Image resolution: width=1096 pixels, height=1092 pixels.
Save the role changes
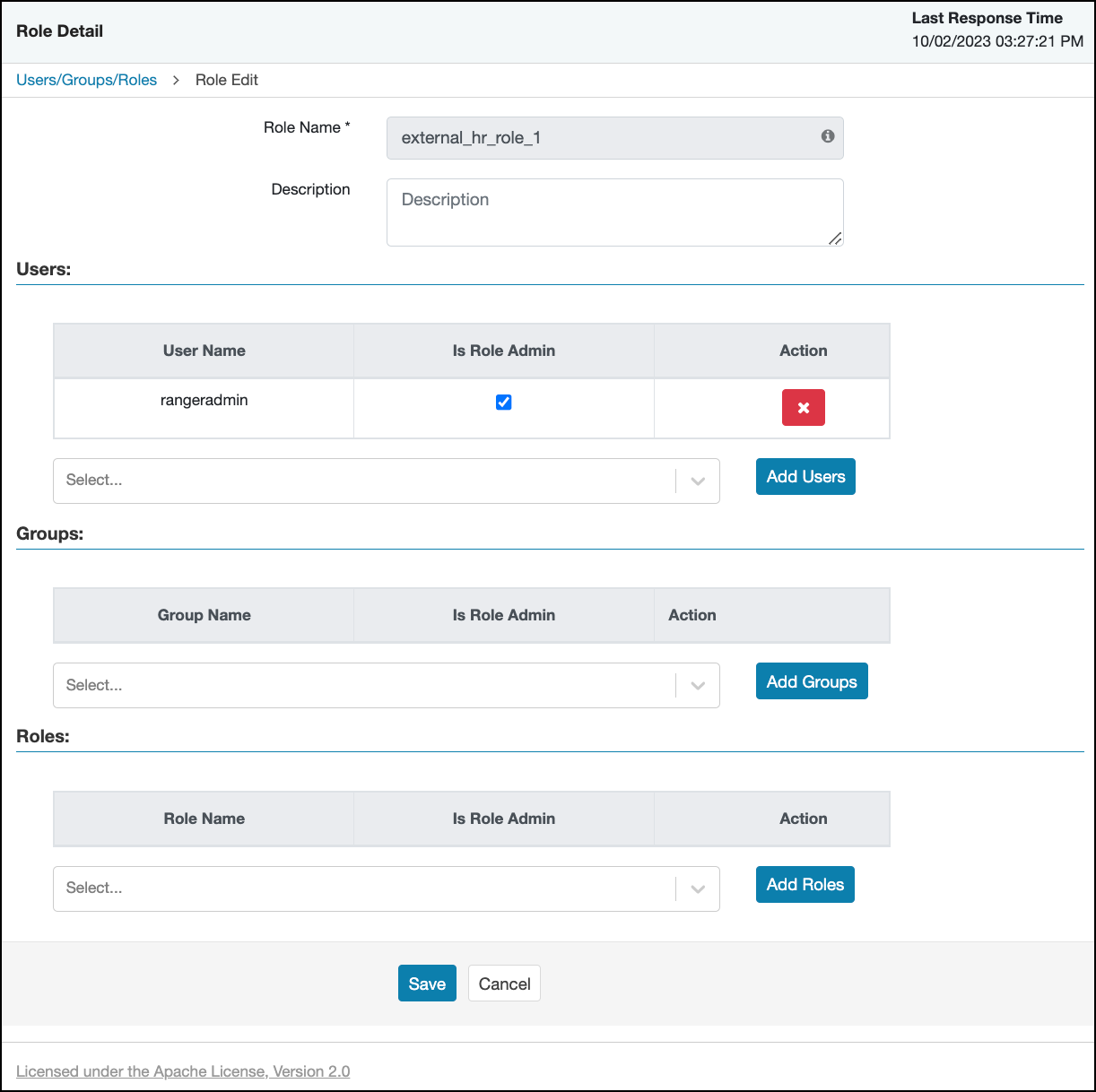427,984
